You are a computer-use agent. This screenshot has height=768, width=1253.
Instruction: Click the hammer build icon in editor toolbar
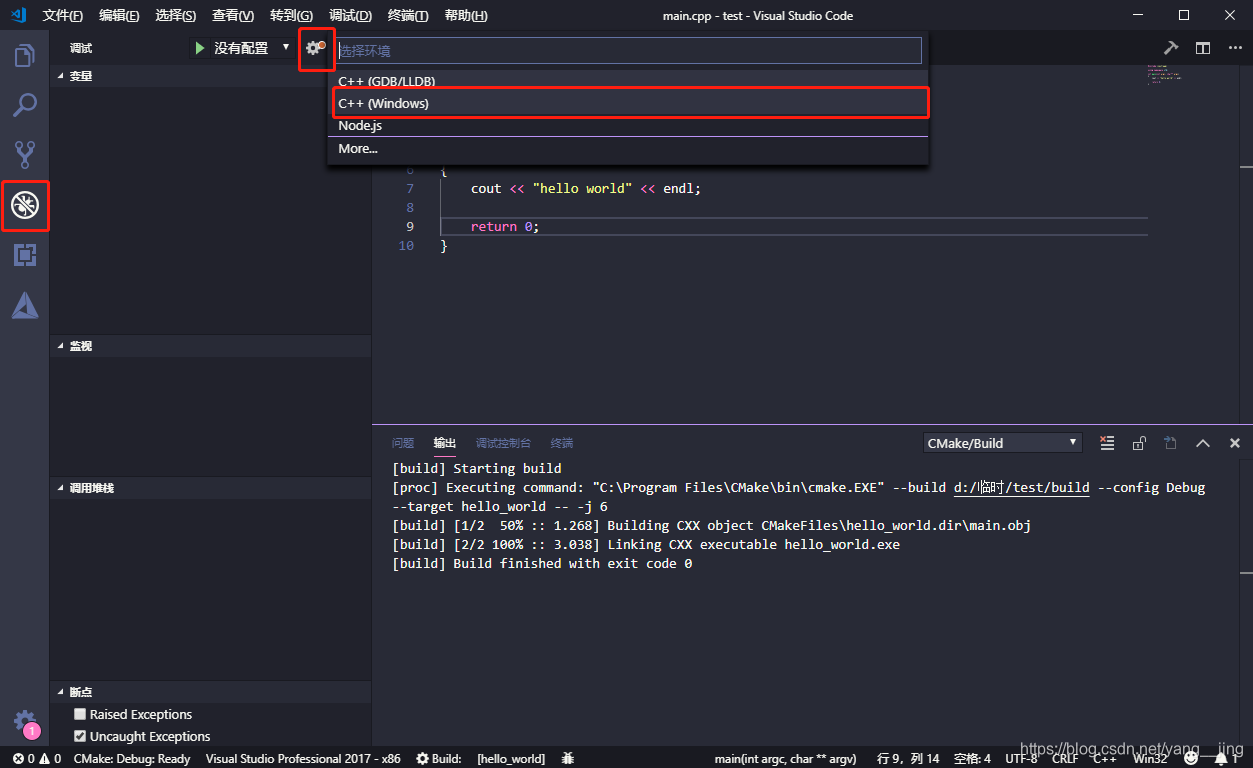pos(1171,48)
